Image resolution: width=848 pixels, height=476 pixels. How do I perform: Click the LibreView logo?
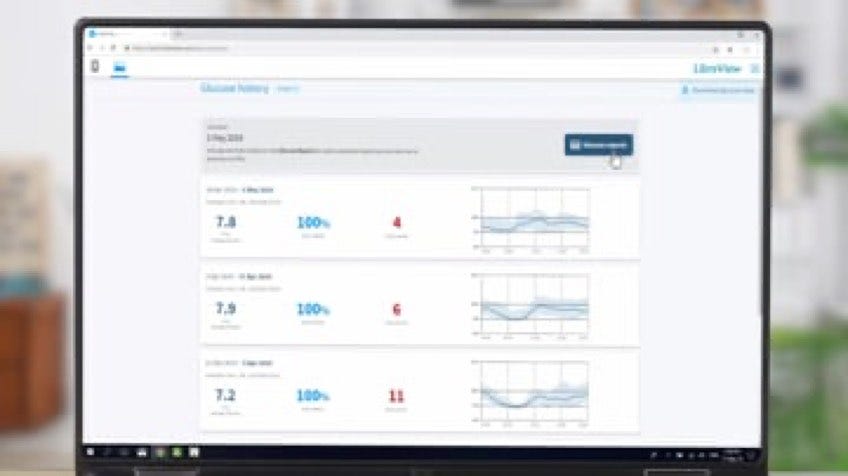pos(717,69)
